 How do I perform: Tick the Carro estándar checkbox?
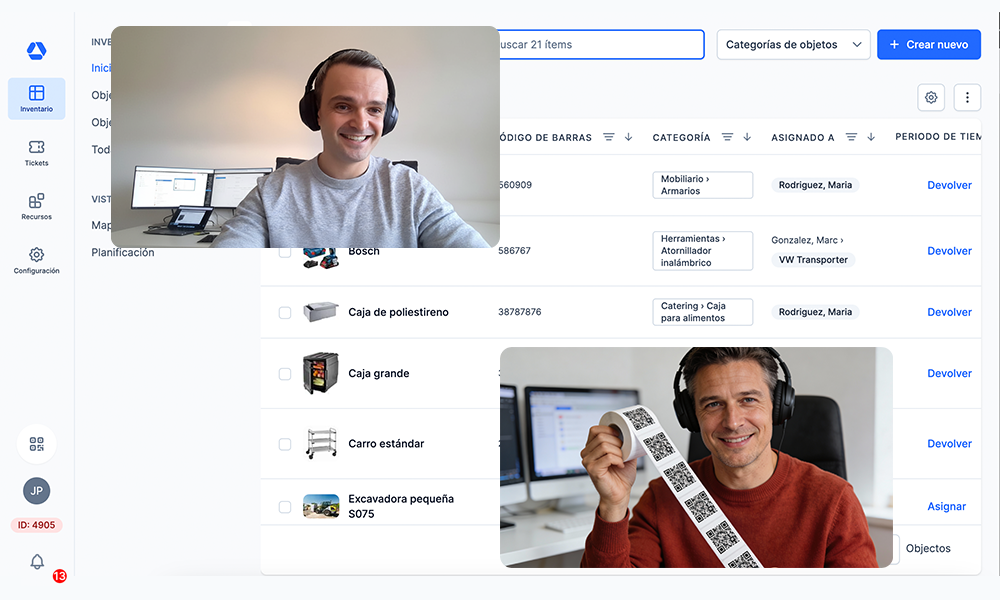tap(285, 444)
